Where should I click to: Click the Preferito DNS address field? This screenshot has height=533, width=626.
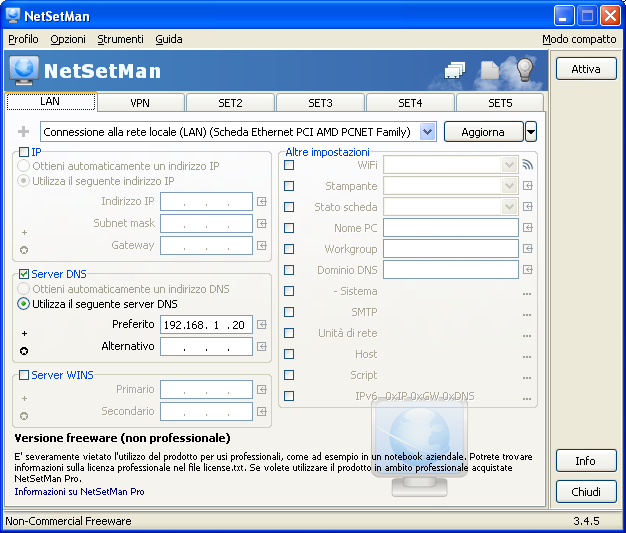[206, 325]
